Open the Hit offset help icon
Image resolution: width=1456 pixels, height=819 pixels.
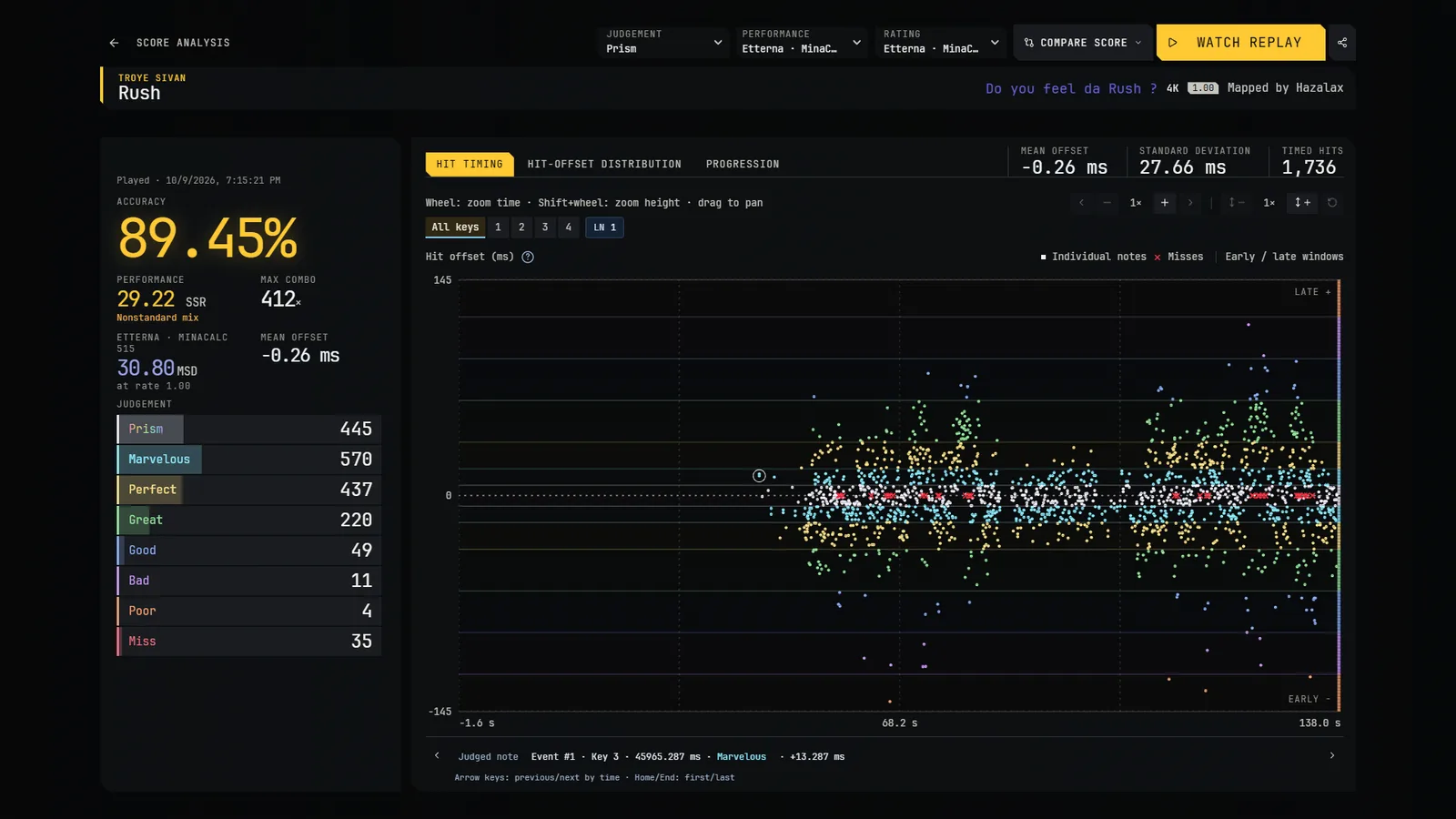[528, 257]
